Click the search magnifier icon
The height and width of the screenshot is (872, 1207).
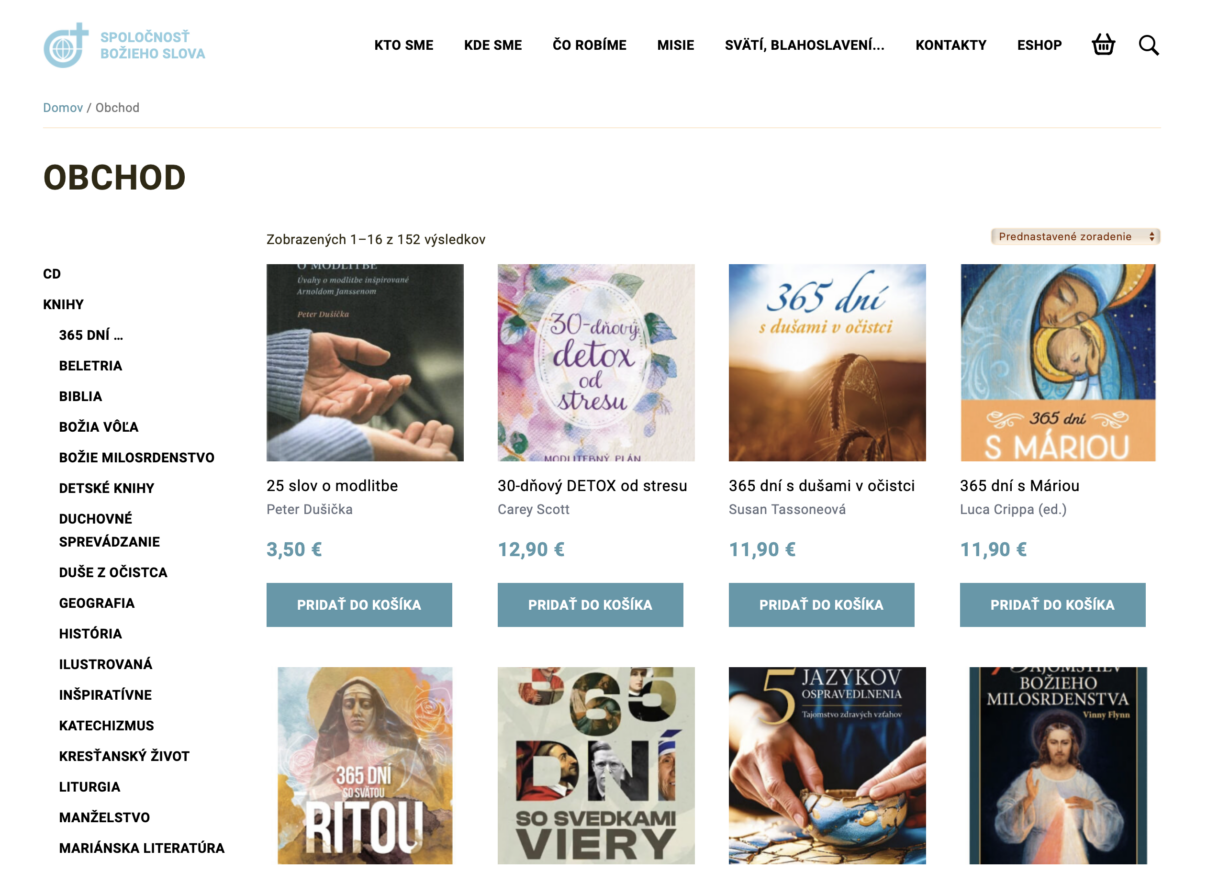[x=1149, y=45]
